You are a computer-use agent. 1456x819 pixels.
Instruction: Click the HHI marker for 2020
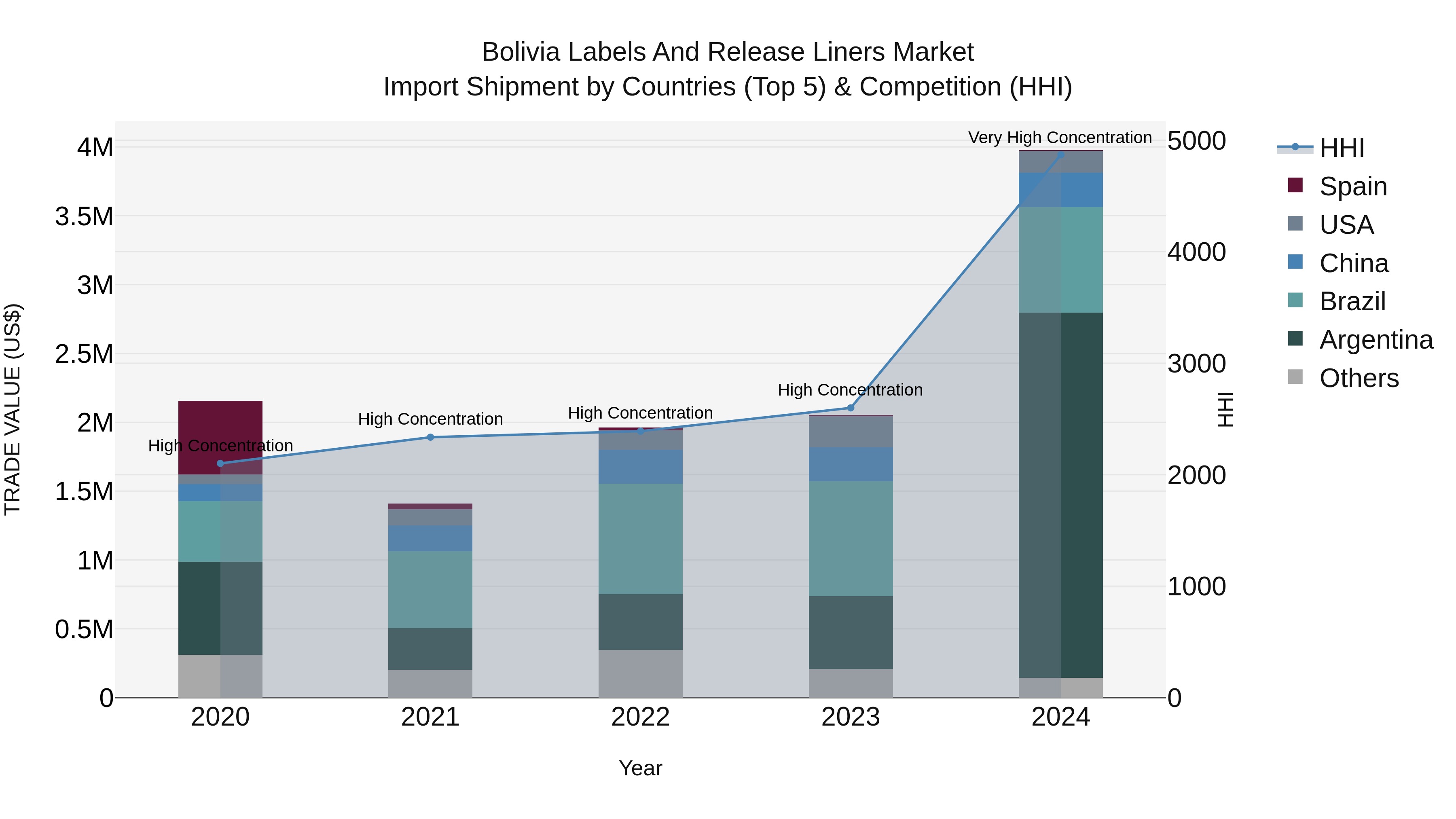coord(220,463)
